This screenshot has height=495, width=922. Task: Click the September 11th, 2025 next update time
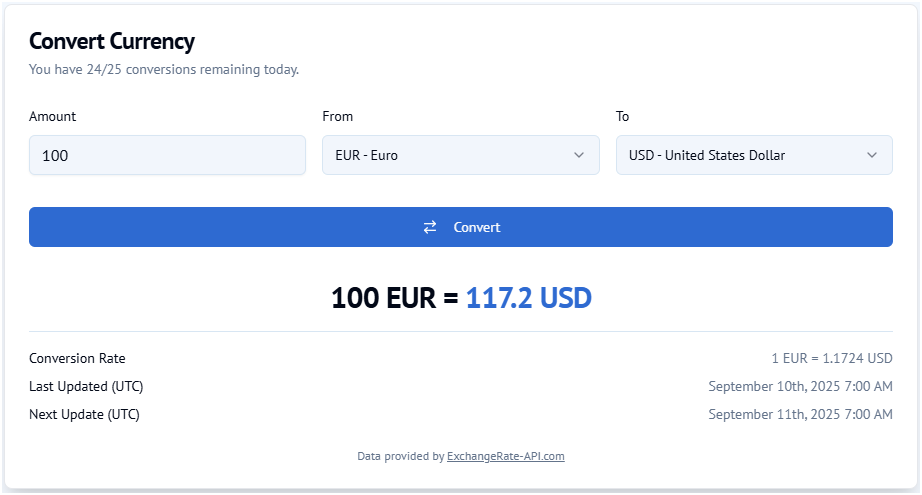click(800, 414)
